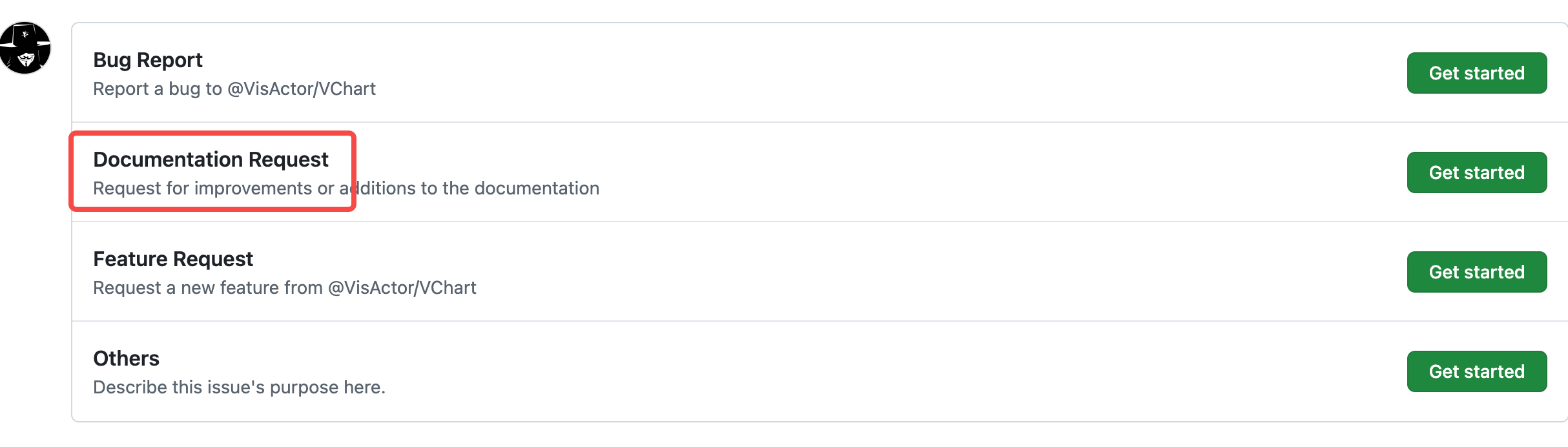The width and height of the screenshot is (1568, 447).
Task: Start a Feature Request with Get started
Action: tap(1476, 272)
